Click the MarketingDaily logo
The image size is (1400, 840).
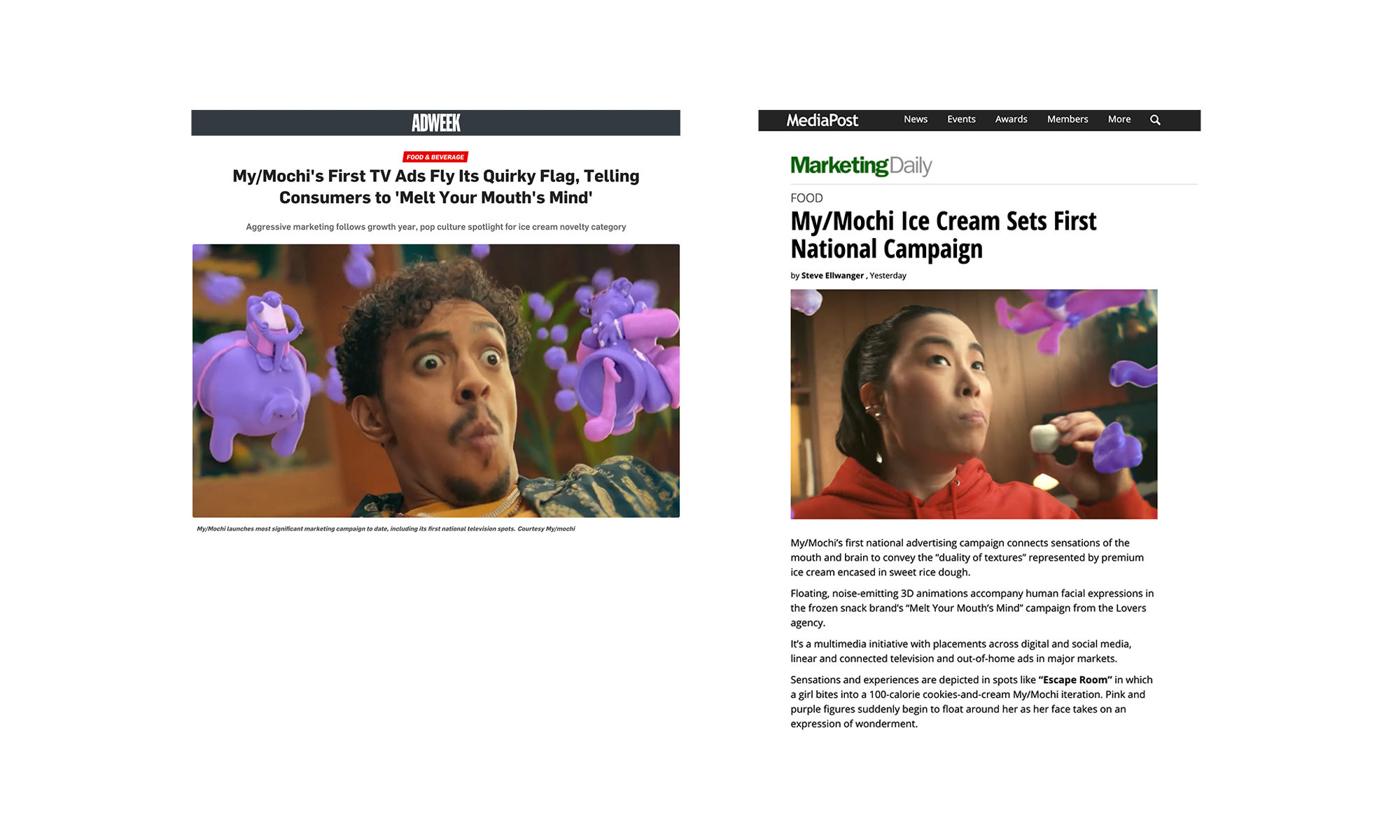pyautogui.click(x=861, y=166)
